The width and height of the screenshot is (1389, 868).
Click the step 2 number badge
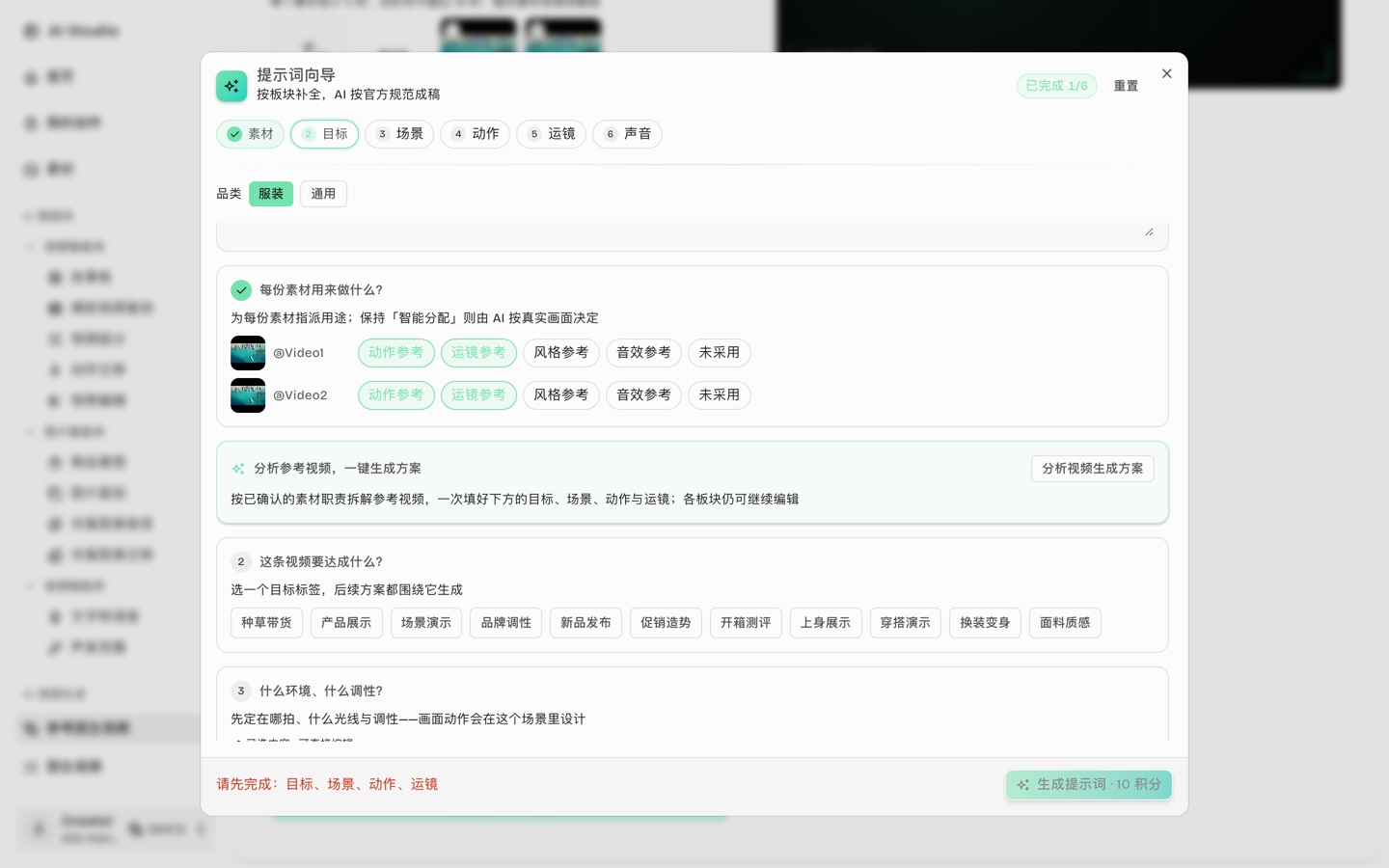(x=241, y=561)
